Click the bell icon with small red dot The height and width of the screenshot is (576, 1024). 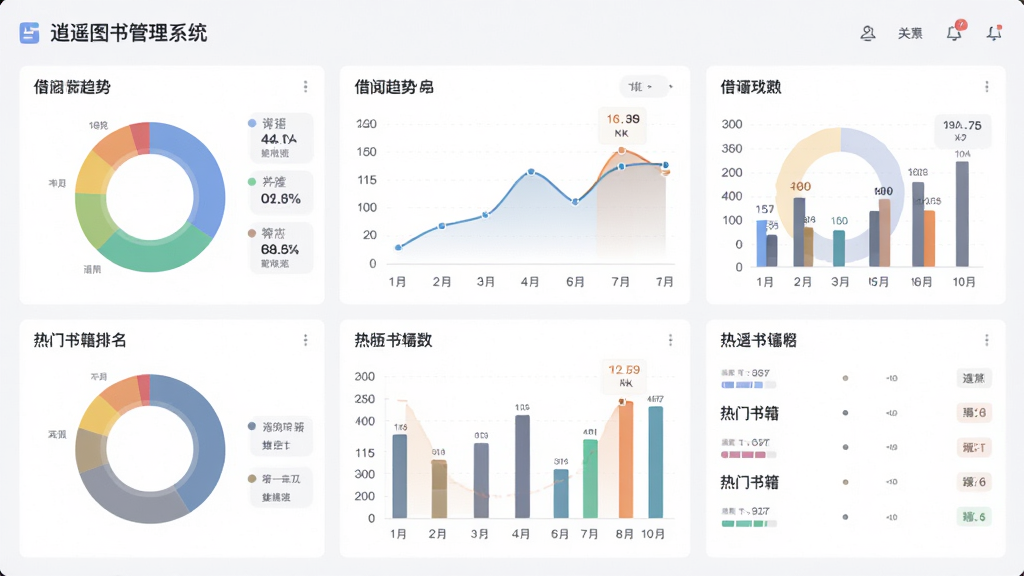click(994, 33)
